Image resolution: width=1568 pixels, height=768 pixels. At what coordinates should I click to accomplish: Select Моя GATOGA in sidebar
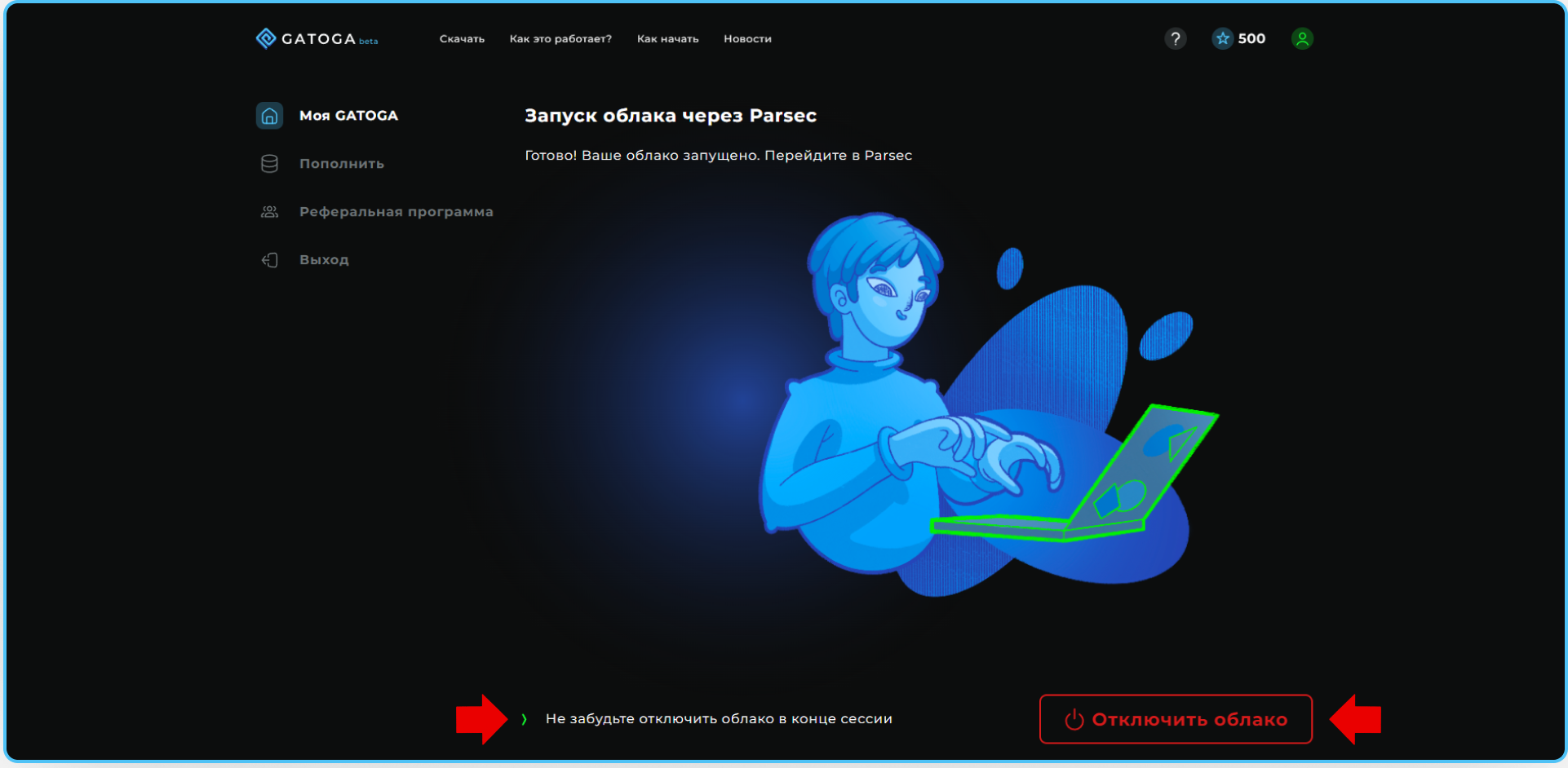pyautogui.click(x=348, y=116)
